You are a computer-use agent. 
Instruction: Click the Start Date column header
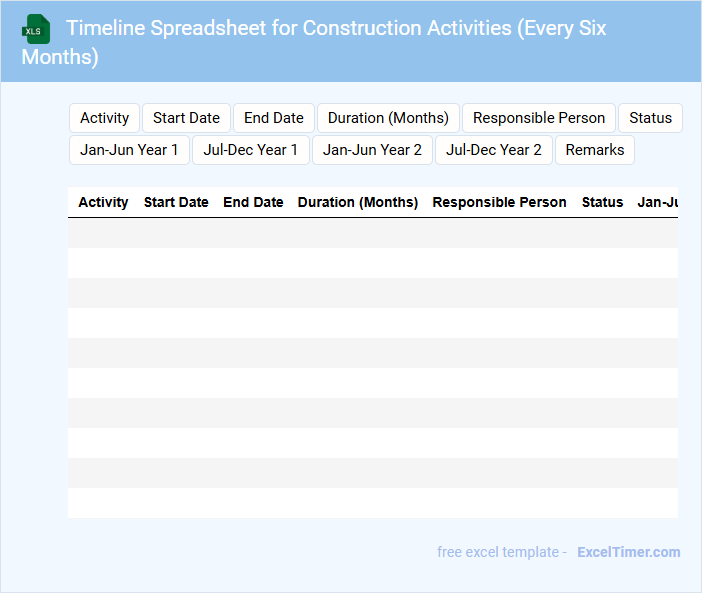pos(176,202)
